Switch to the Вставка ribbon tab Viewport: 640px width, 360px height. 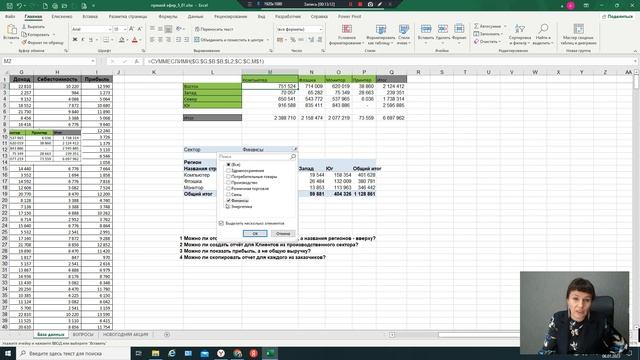(x=90, y=17)
